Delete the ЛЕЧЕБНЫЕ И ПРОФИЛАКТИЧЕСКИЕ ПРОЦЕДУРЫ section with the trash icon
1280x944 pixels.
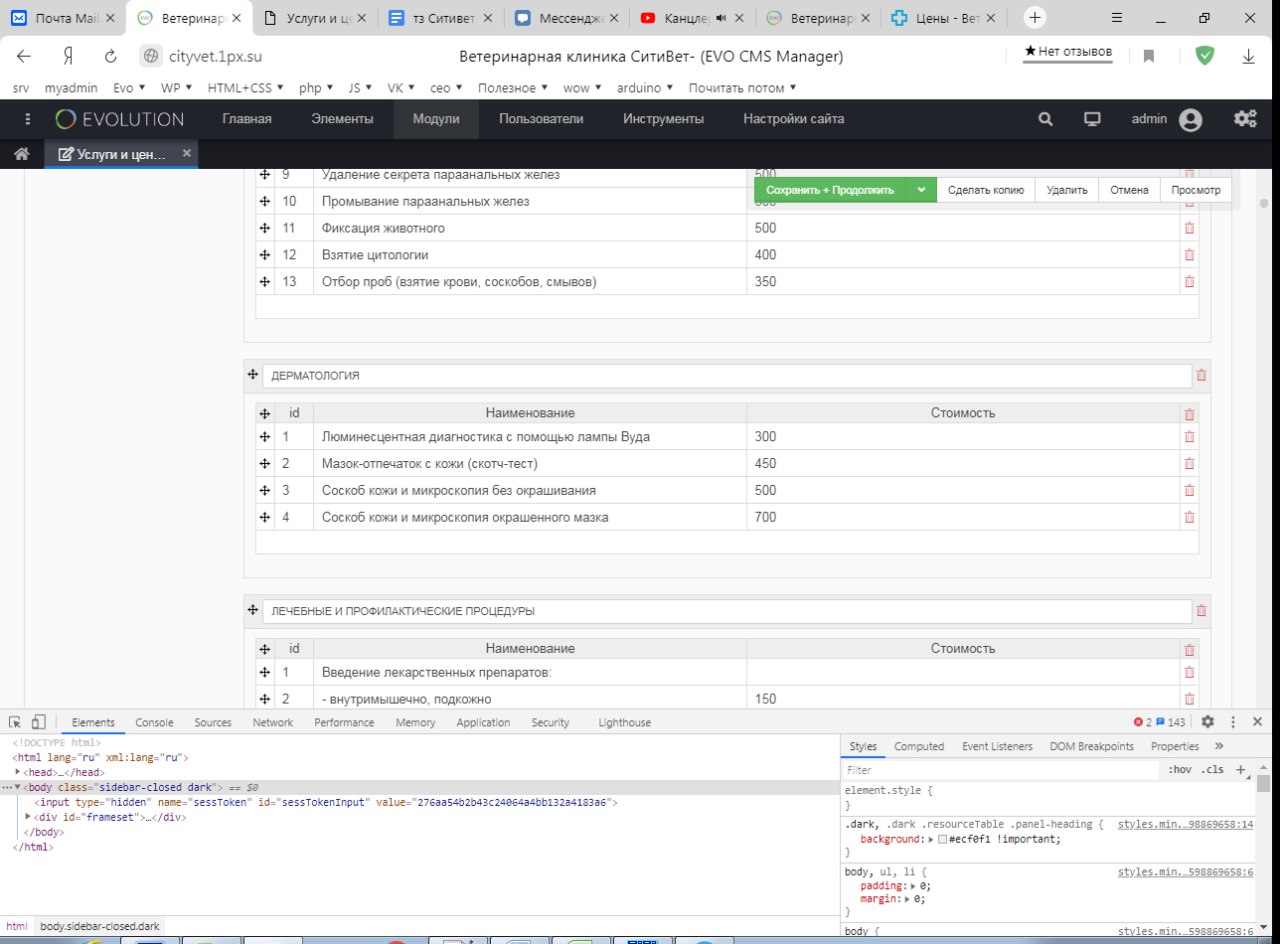click(x=1201, y=611)
